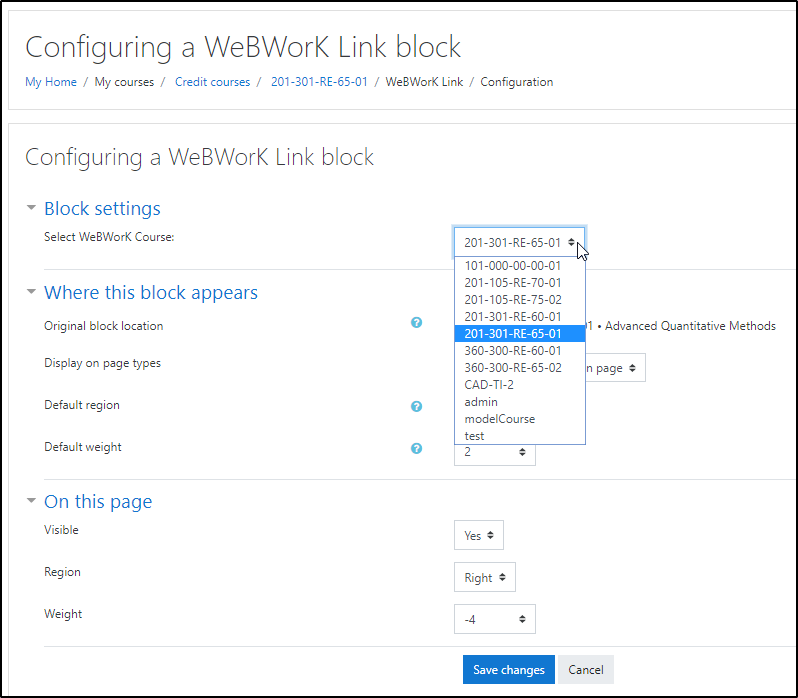This screenshot has width=798, height=698.
Task: Click help icon beside Default region
Action: [417, 406]
